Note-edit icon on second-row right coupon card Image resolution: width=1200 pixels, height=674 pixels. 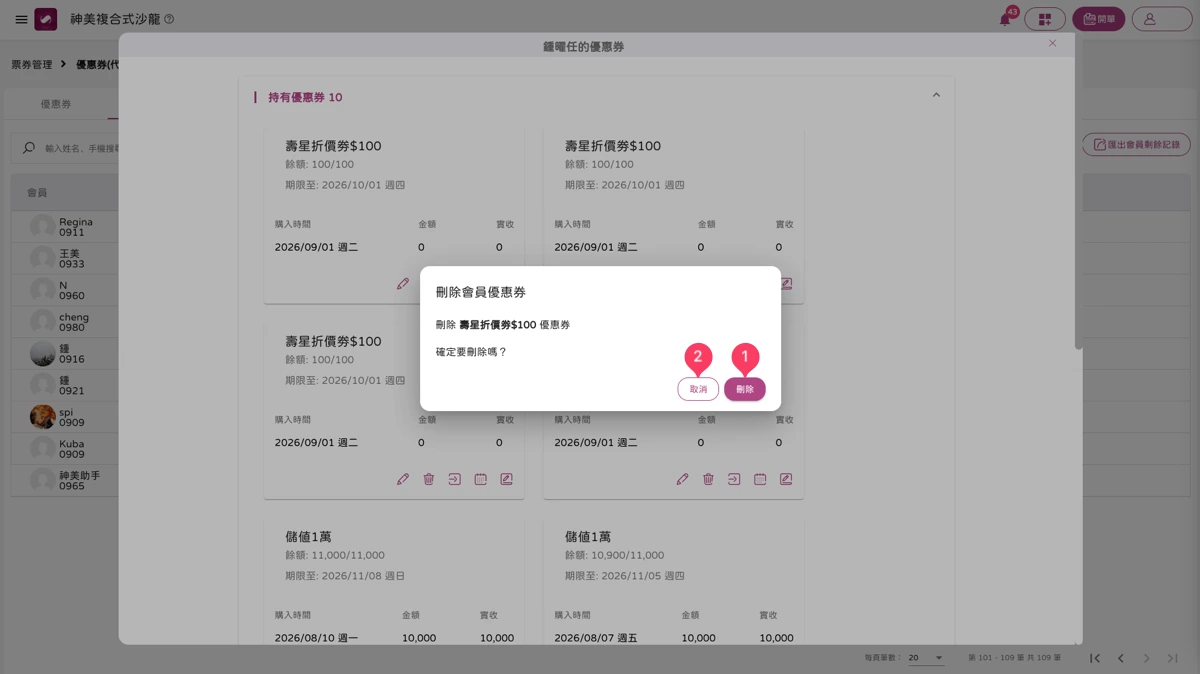(x=786, y=479)
